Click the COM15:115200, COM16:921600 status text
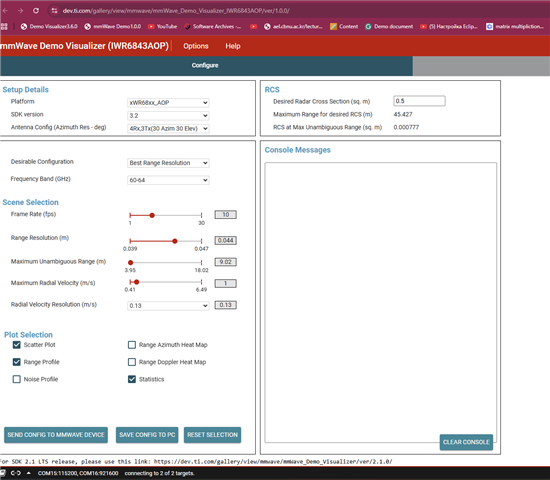 (x=78, y=473)
